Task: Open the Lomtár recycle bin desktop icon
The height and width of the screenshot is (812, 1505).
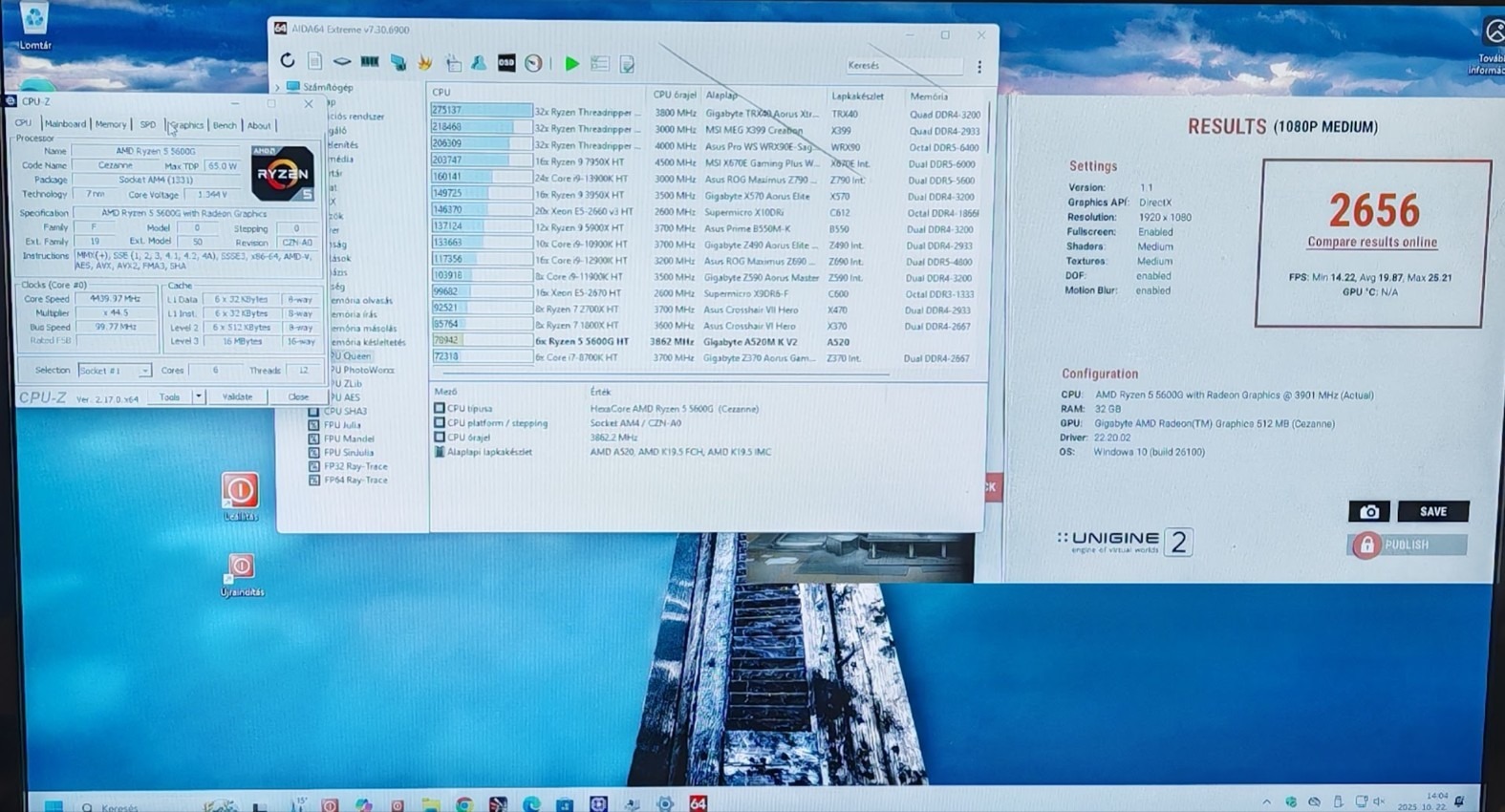Action: pyautogui.click(x=34, y=27)
